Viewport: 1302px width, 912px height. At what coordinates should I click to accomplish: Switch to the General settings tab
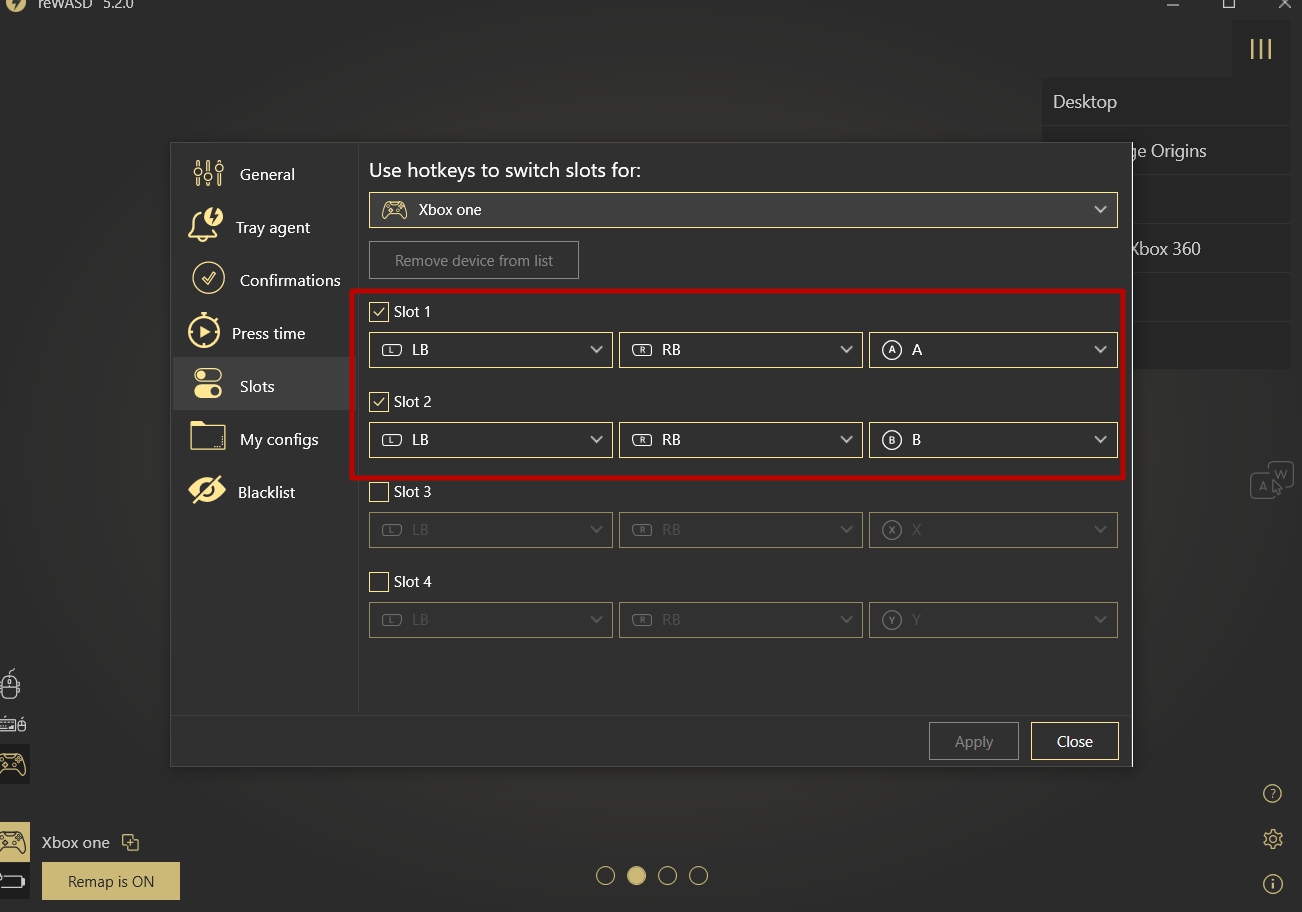[266, 174]
